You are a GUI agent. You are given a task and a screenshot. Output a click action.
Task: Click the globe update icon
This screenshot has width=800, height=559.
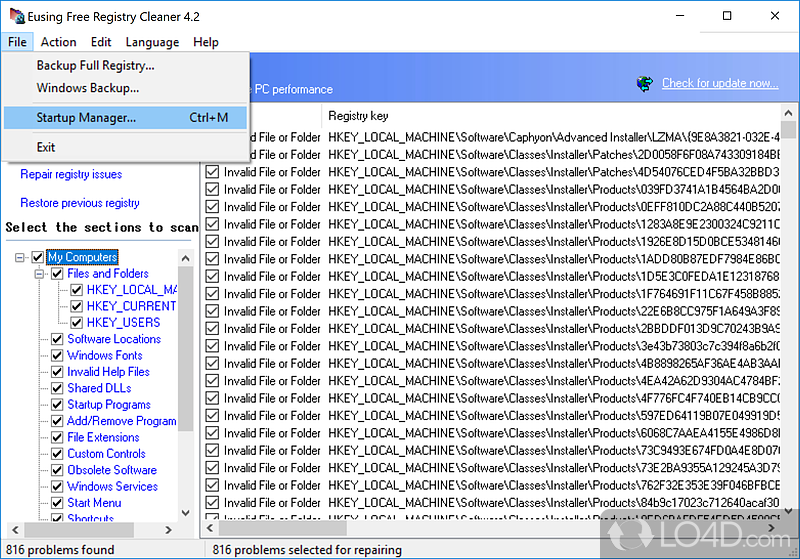click(x=645, y=83)
